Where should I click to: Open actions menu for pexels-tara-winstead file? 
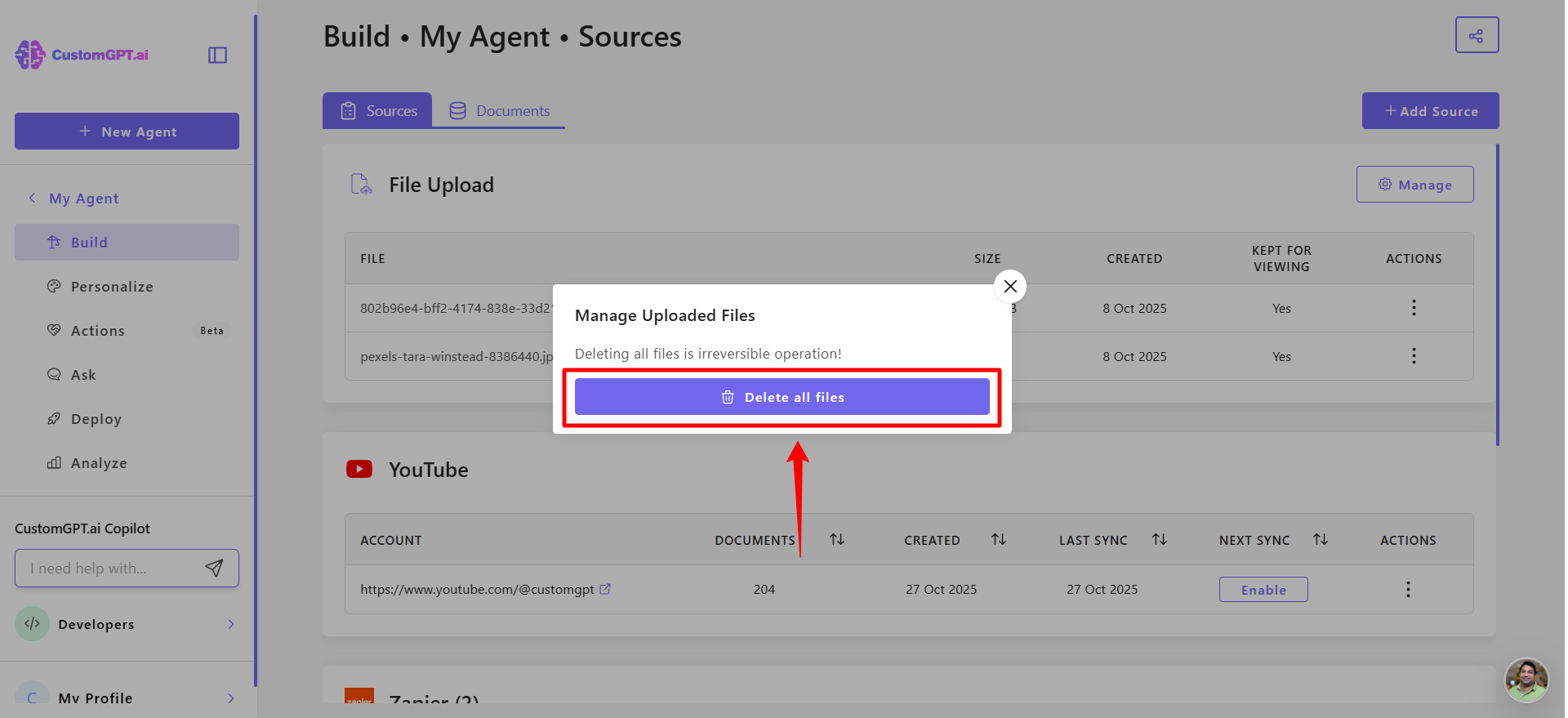[x=1414, y=356]
